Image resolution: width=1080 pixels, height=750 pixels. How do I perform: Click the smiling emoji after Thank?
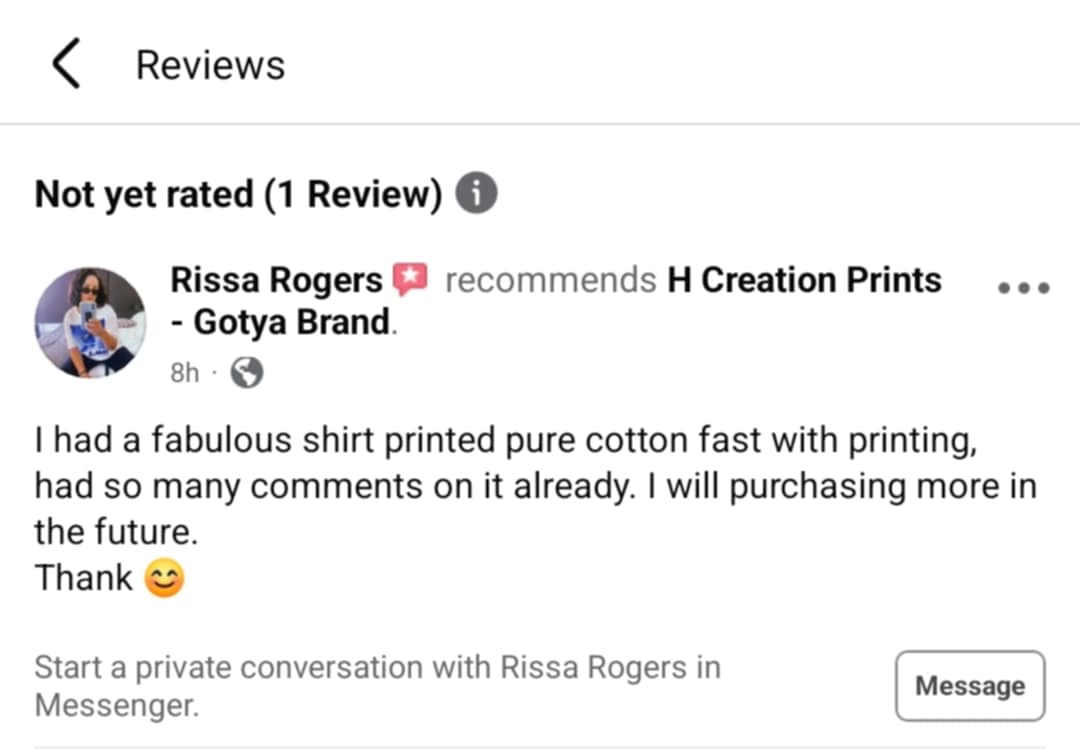coord(165,579)
